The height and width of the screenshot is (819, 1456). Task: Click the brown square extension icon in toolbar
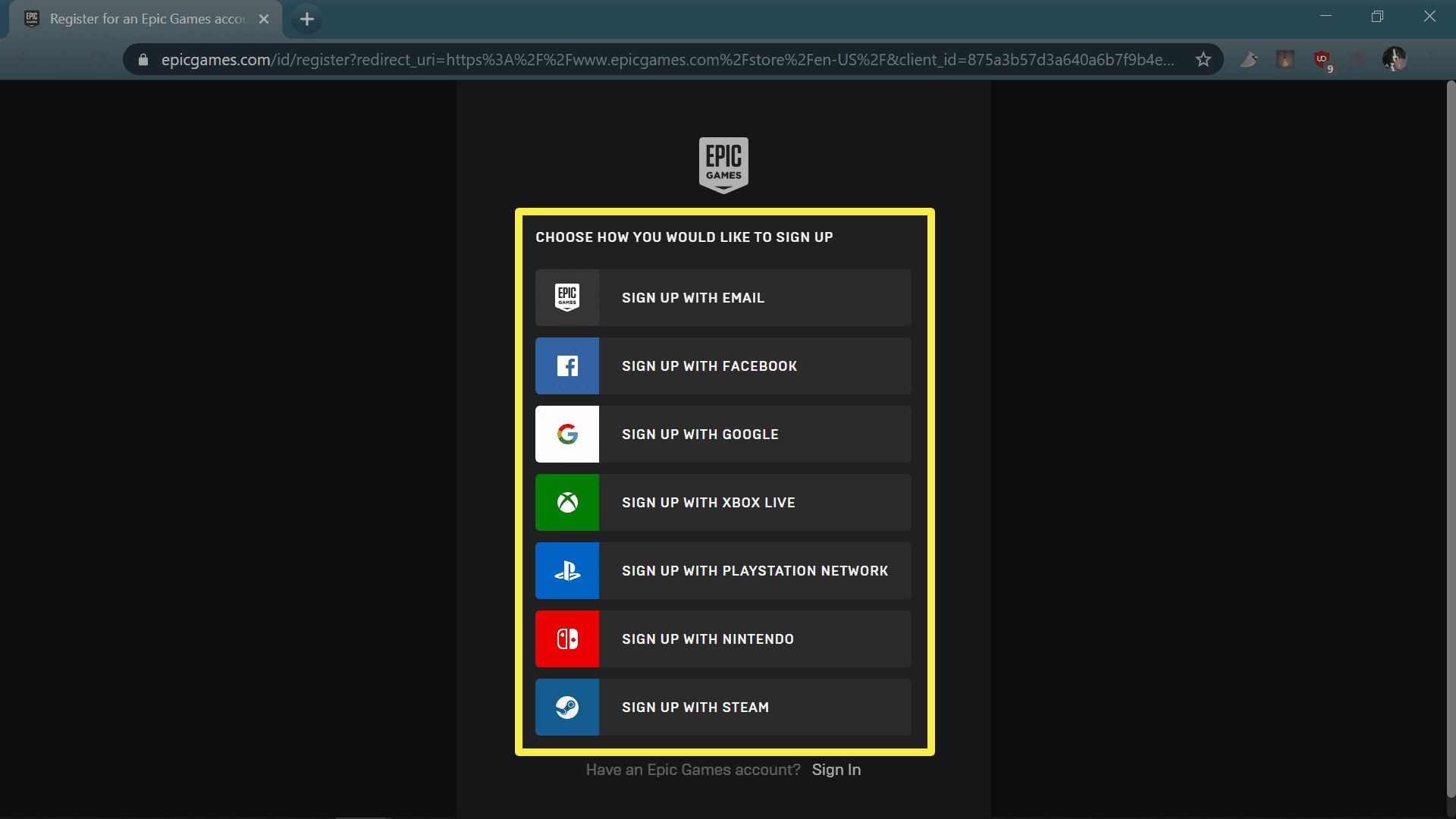[1285, 59]
